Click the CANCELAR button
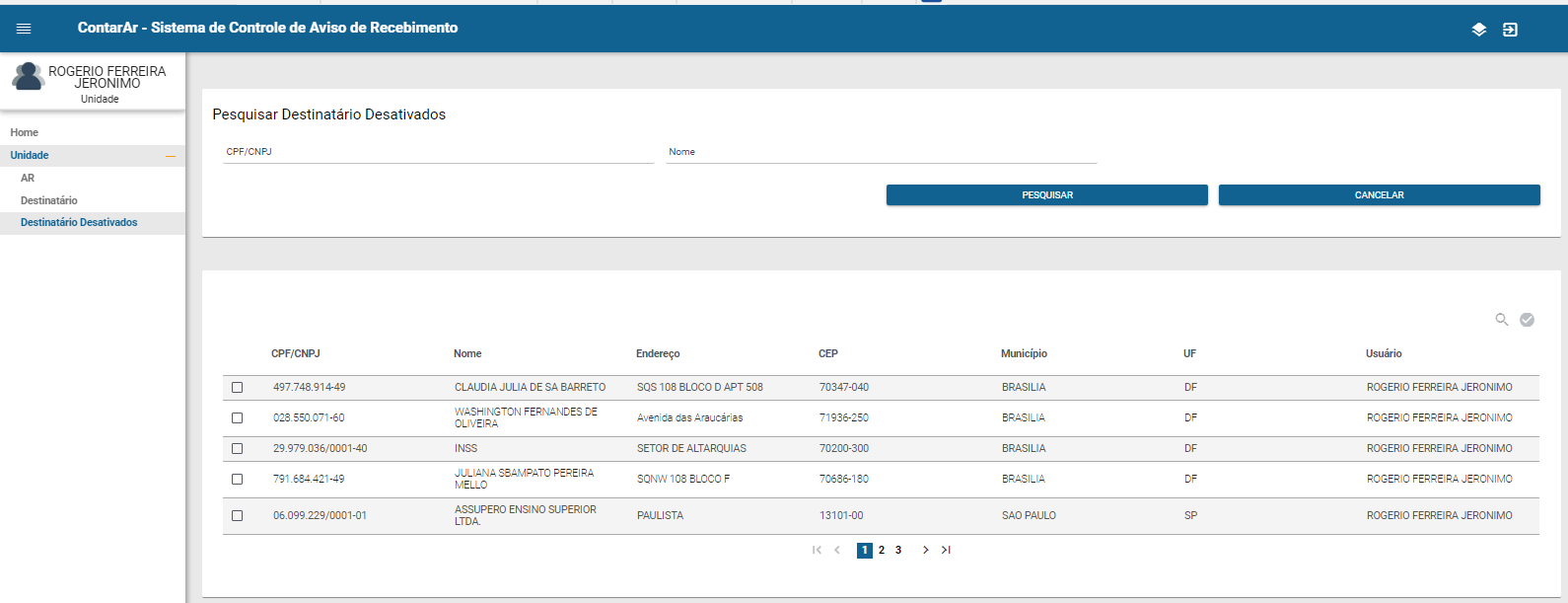 click(x=1380, y=195)
